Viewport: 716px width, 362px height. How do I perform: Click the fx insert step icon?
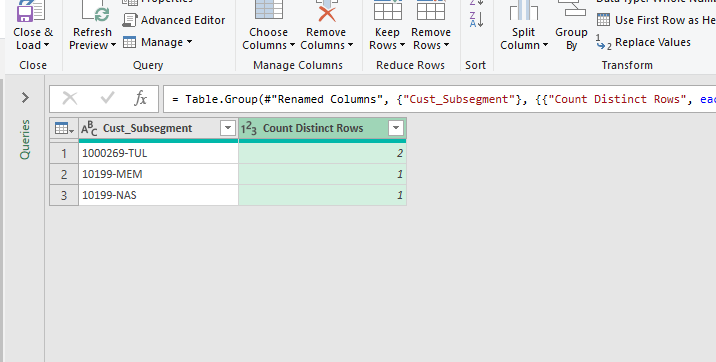(x=141, y=98)
